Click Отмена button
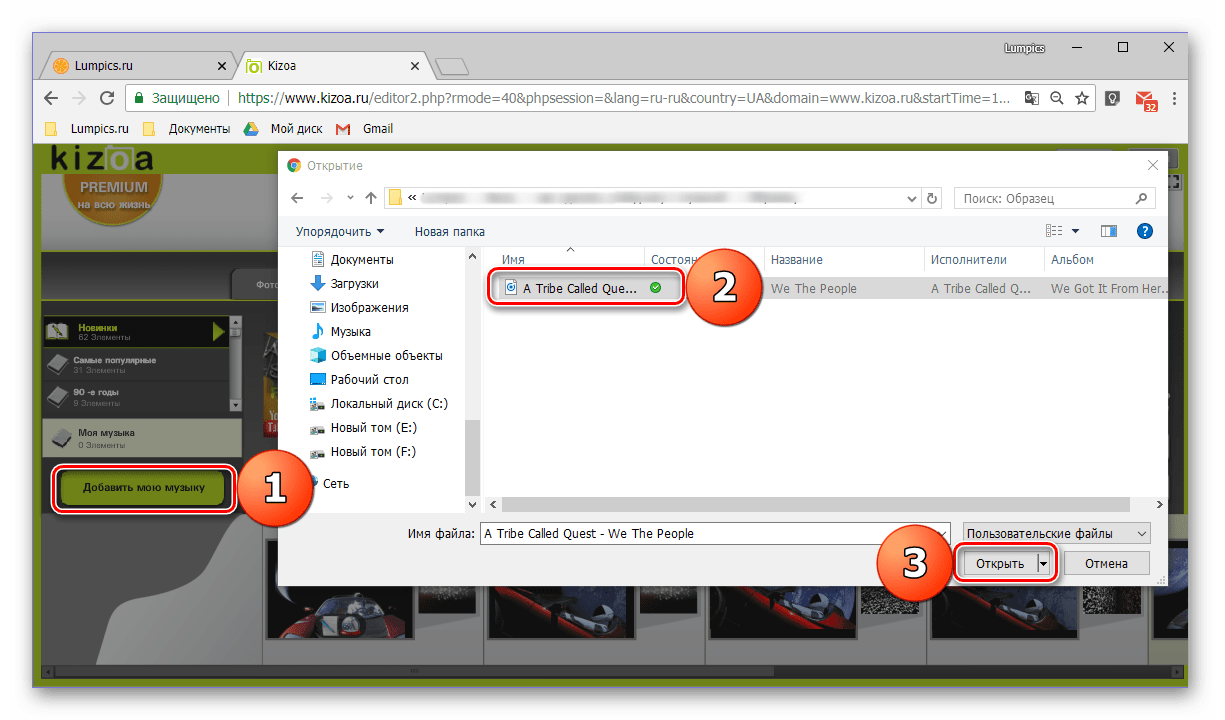1225x720 pixels. [x=1106, y=564]
